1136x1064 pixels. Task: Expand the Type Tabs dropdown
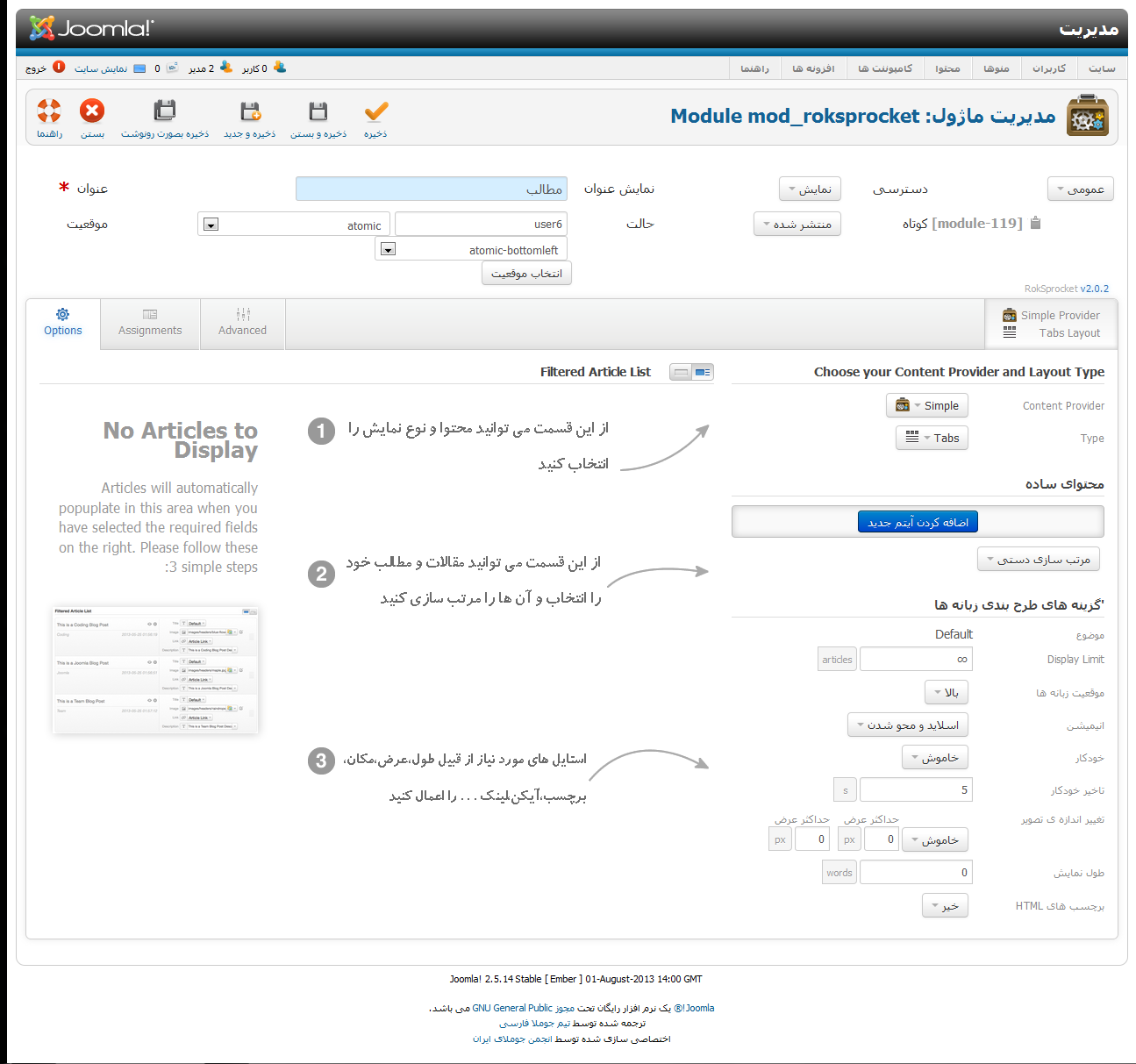pyautogui.click(x=932, y=438)
